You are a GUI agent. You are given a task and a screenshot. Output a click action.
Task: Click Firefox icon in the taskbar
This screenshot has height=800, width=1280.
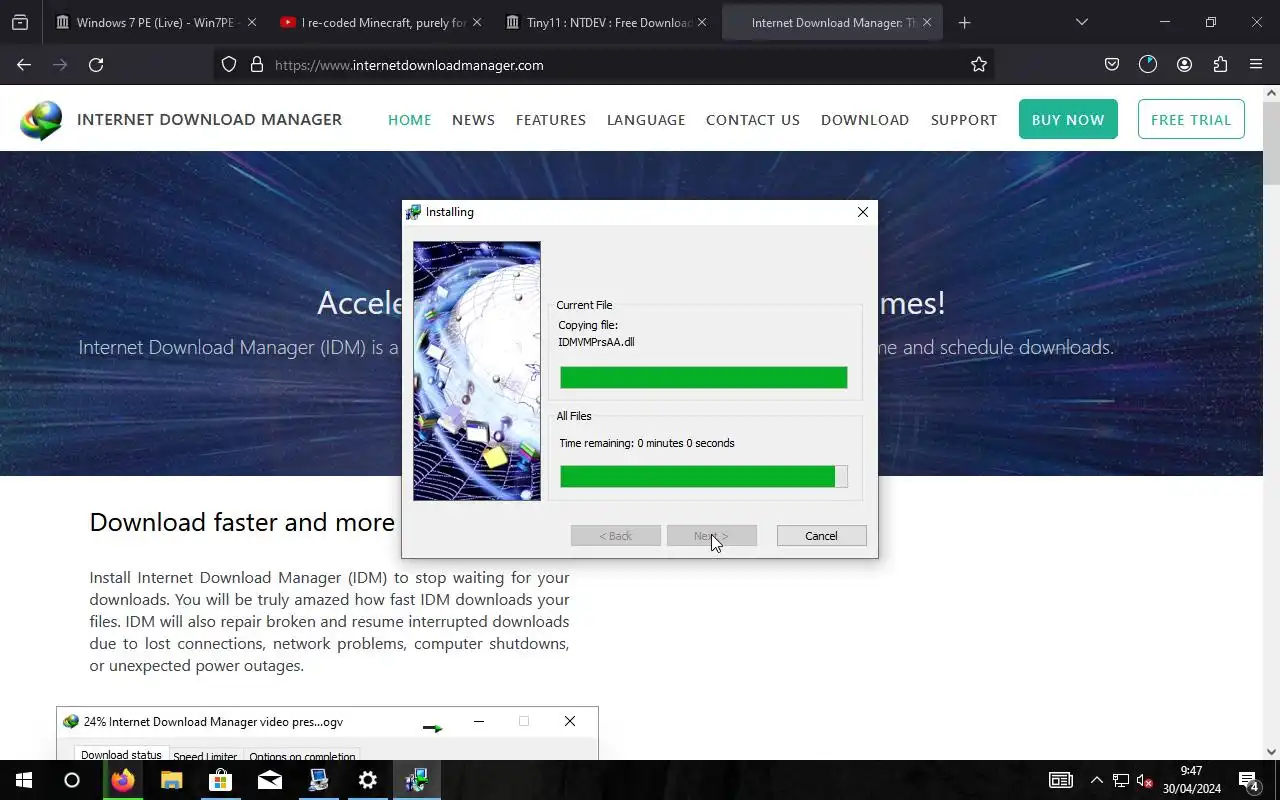(123, 780)
